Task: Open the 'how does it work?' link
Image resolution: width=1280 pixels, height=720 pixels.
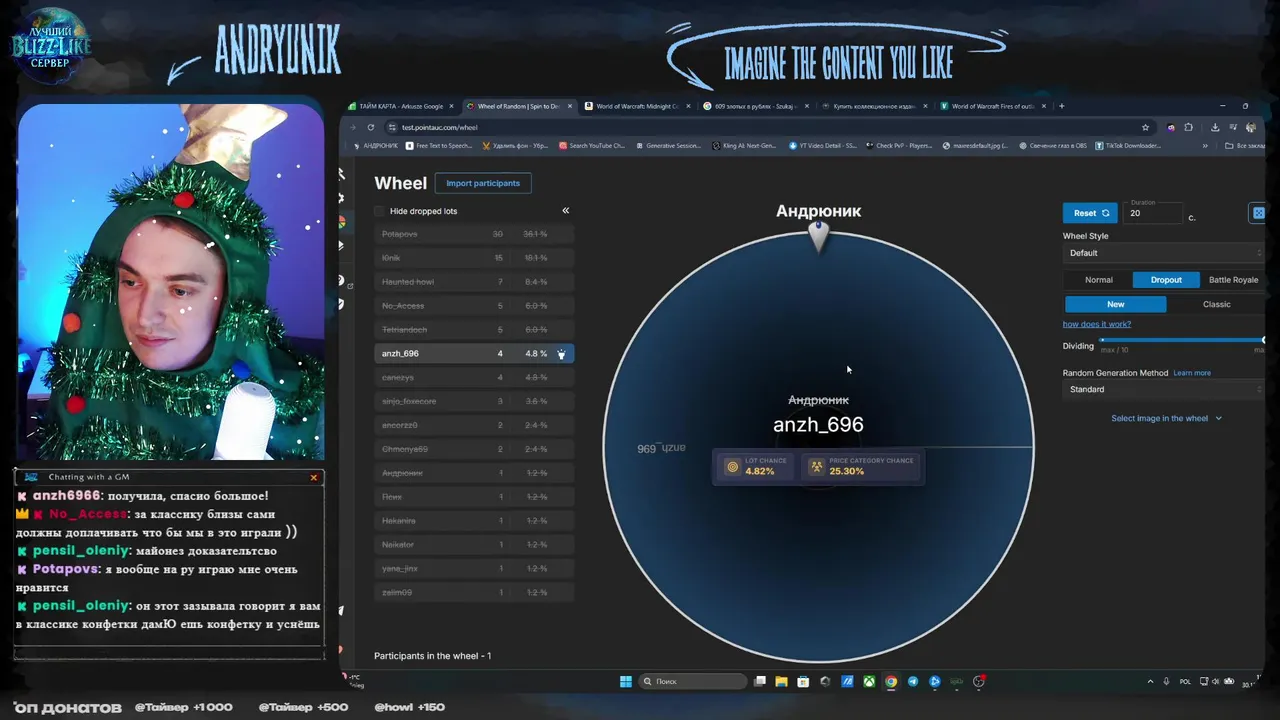Action: point(1097,324)
